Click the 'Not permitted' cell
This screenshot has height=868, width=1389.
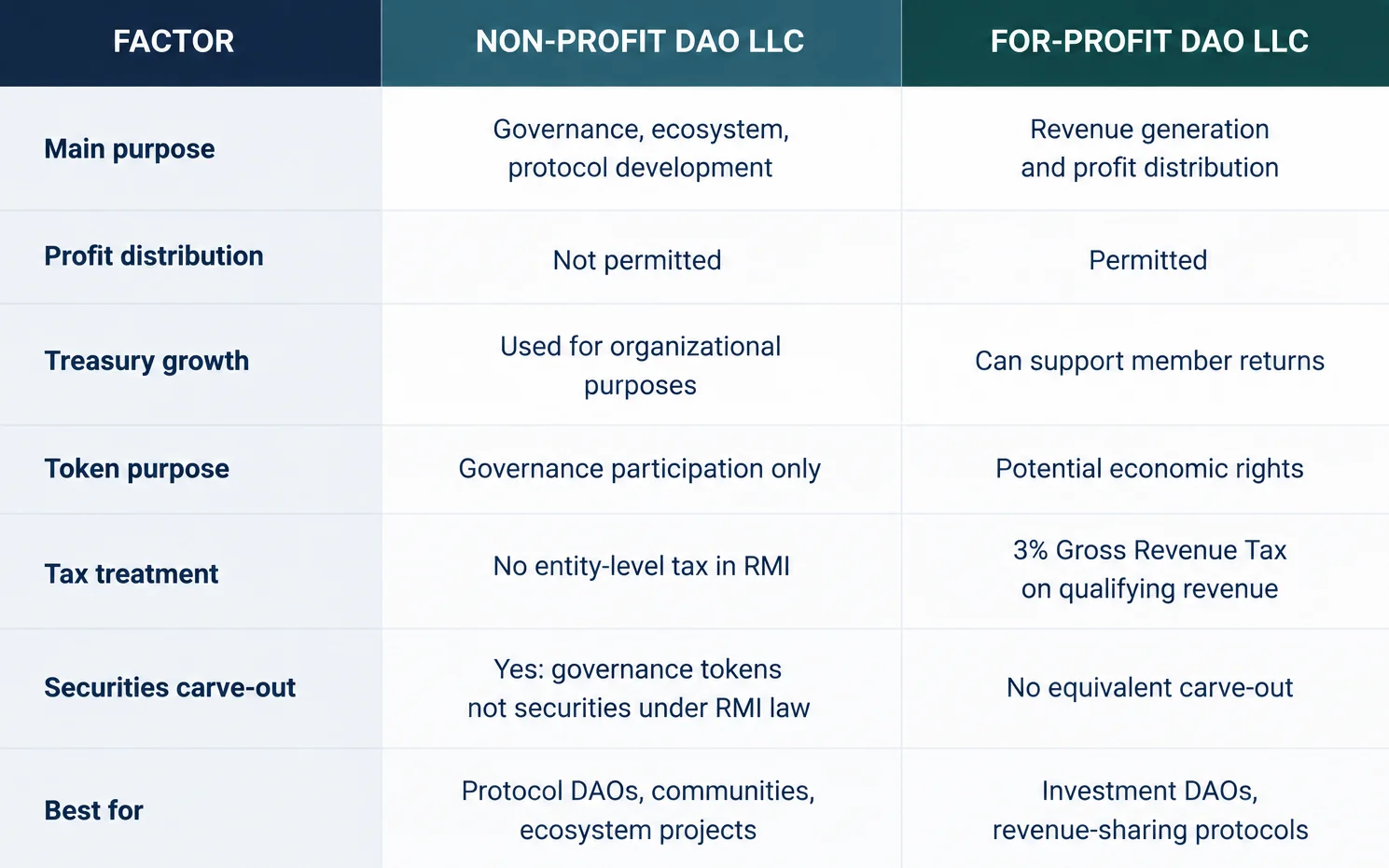click(637, 260)
